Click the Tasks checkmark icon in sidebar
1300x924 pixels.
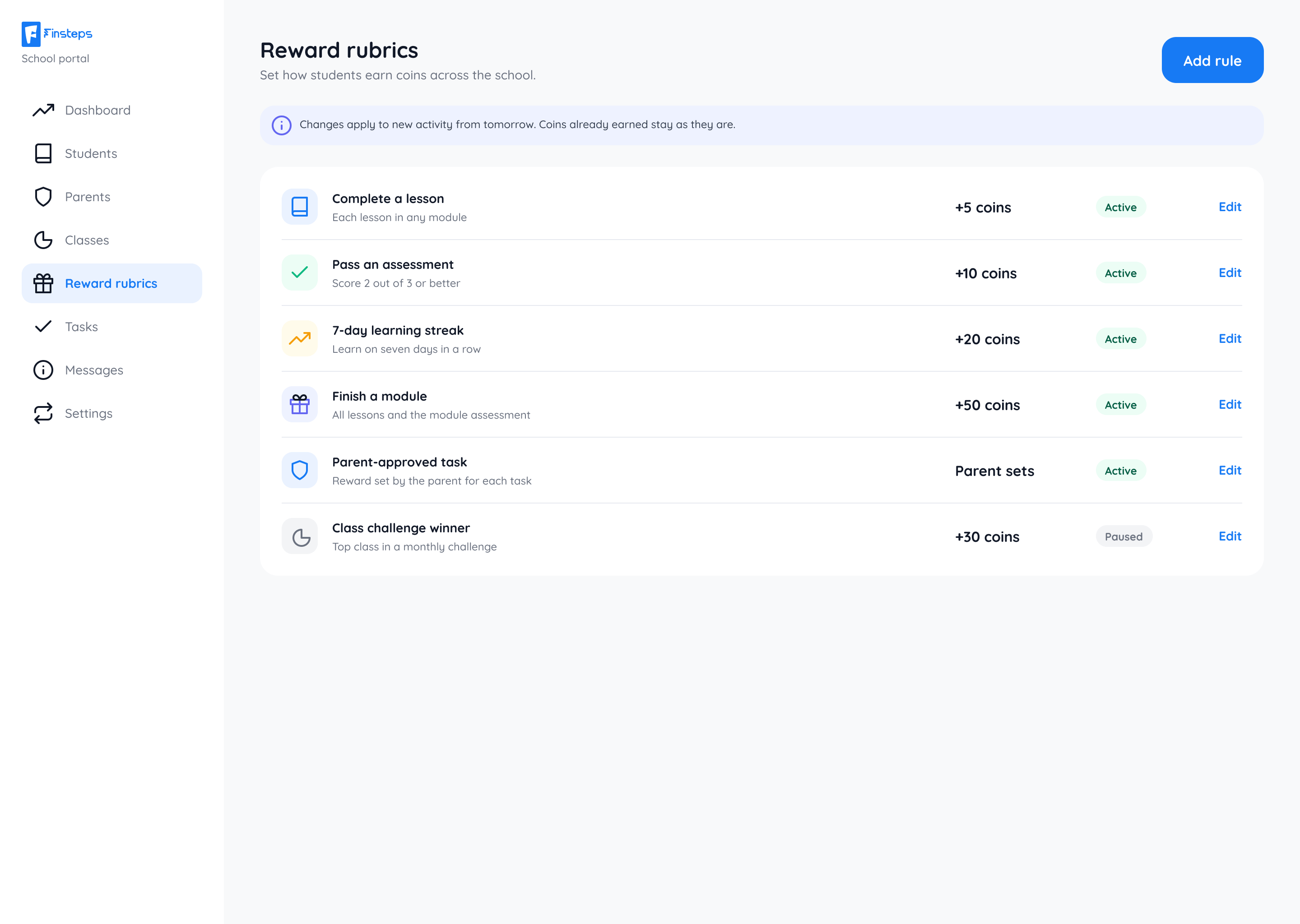(x=43, y=326)
